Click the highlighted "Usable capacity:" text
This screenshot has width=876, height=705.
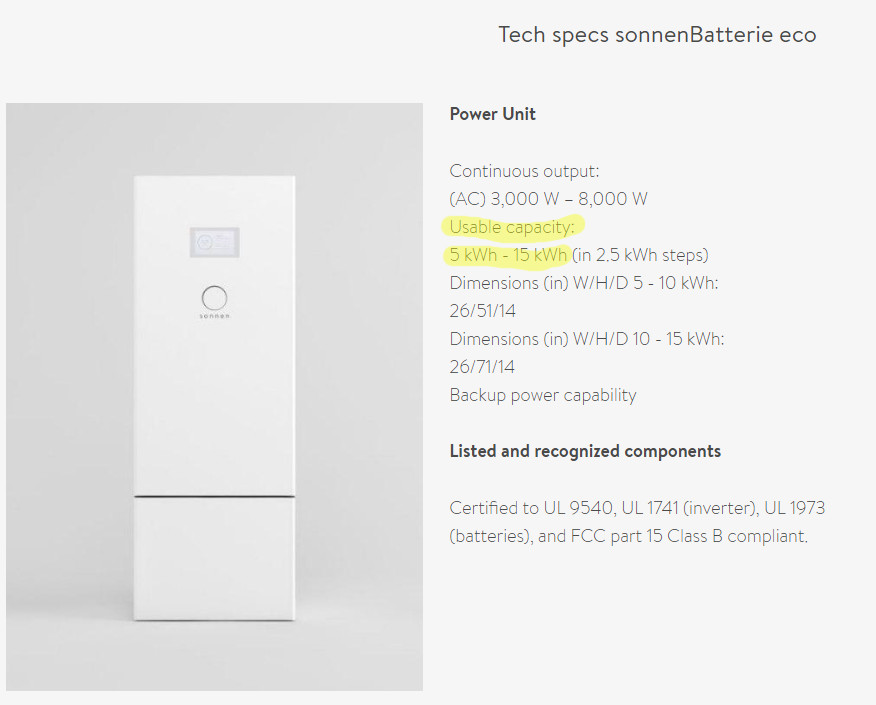pyautogui.click(x=512, y=227)
